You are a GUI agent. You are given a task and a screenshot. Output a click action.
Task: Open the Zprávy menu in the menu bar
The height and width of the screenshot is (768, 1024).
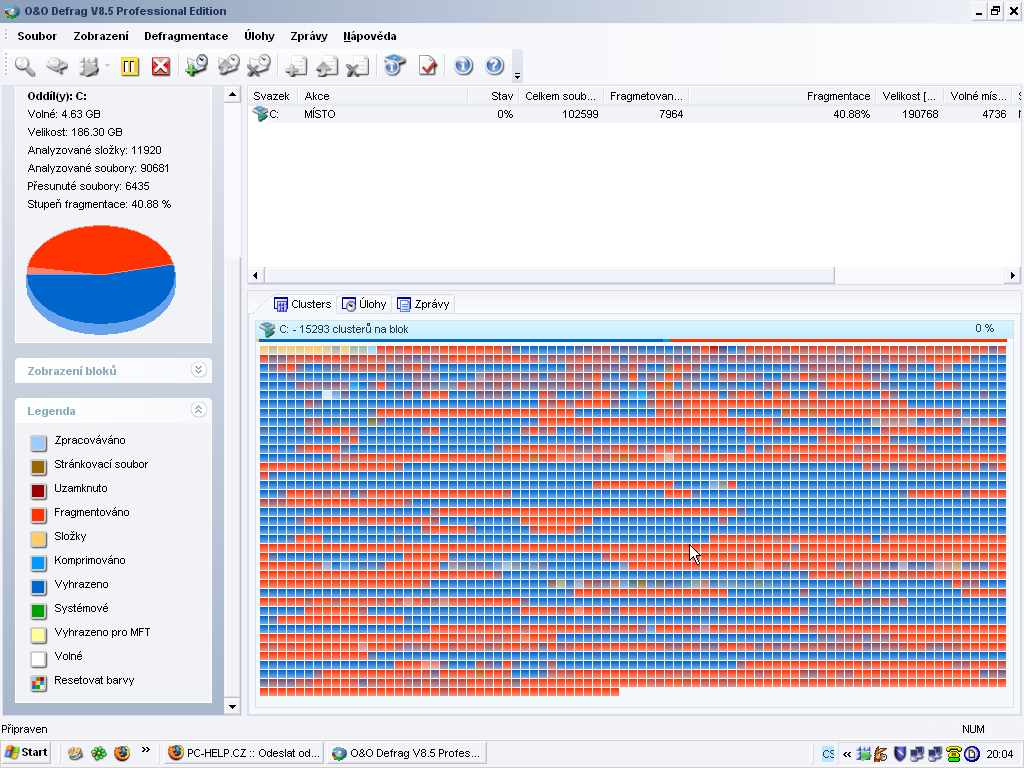click(309, 36)
